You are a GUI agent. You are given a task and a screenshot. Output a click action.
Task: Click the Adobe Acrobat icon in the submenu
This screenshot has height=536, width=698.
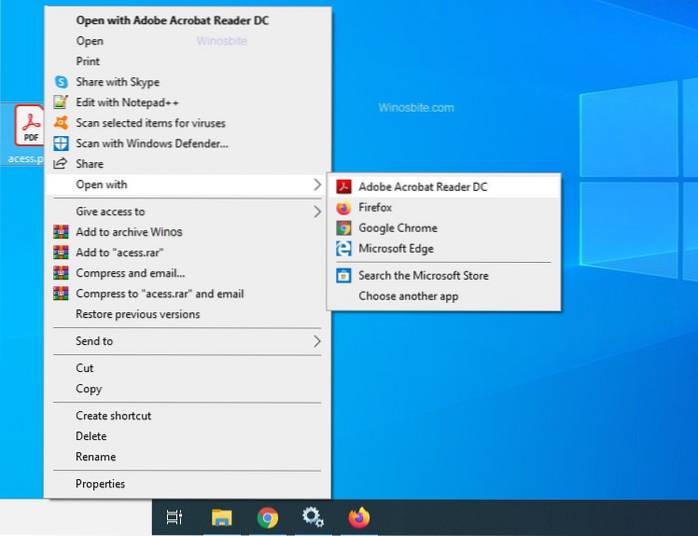point(343,187)
